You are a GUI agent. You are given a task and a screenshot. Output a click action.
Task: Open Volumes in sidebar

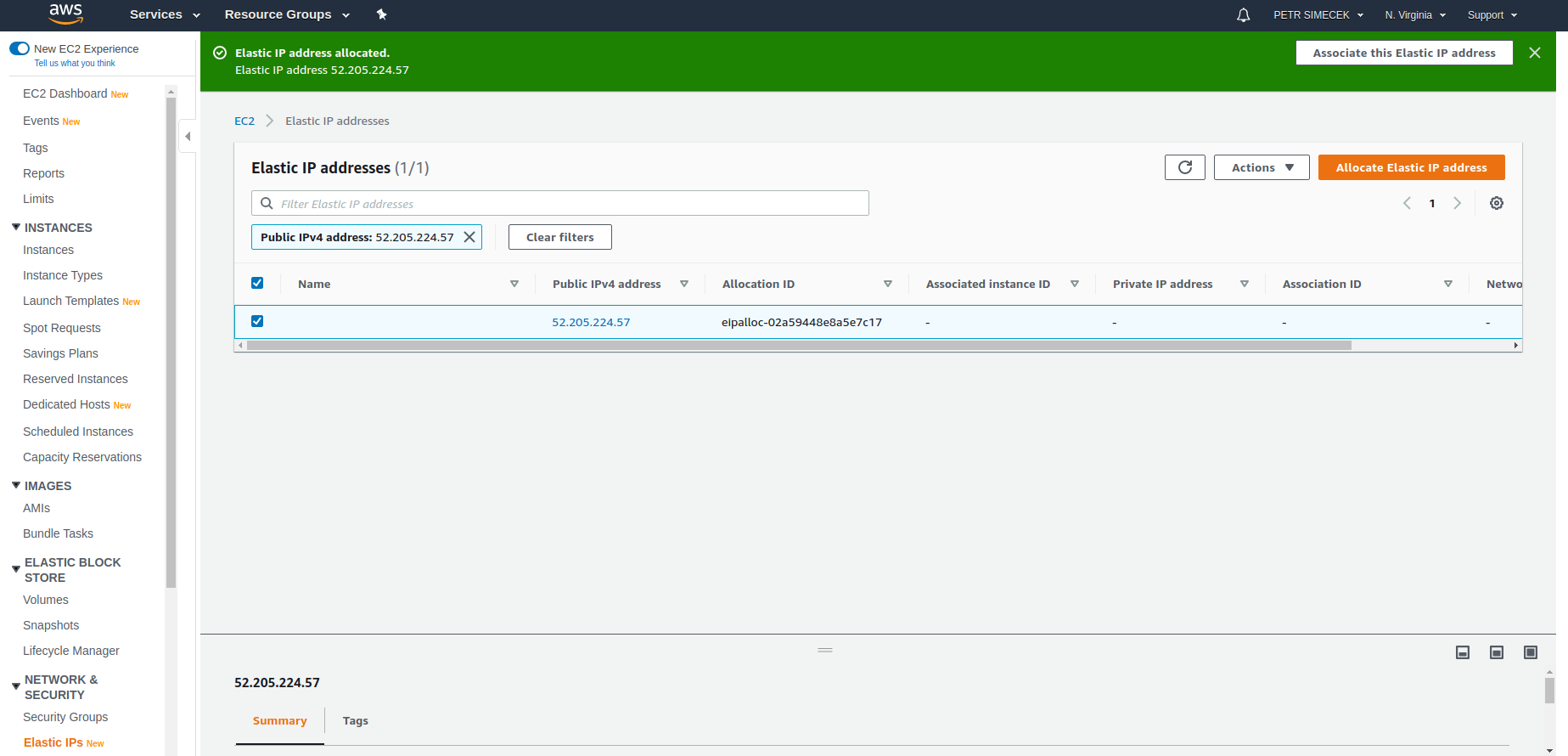(x=46, y=600)
